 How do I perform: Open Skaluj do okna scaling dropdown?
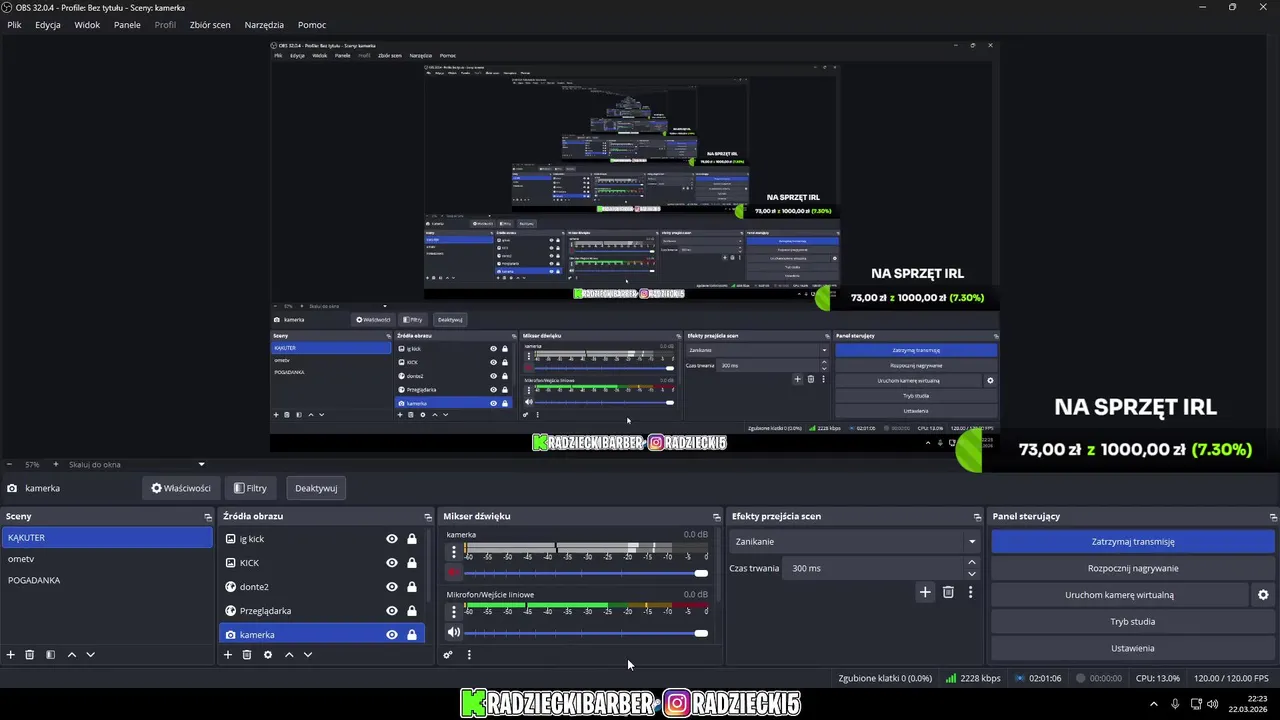(136, 464)
